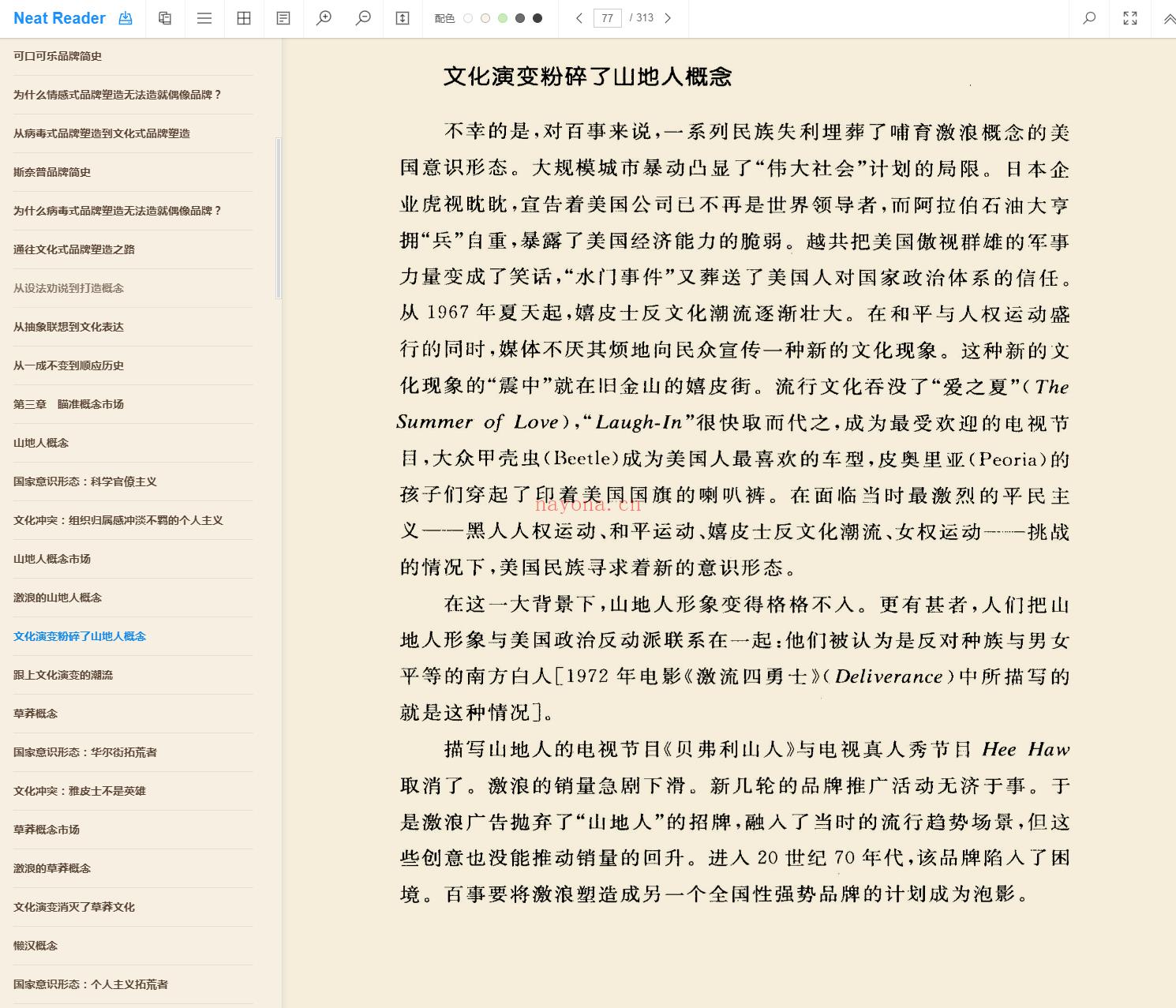Viewport: 1176px width, 1008px height.
Task: Click the total page count 313
Action: [645, 18]
